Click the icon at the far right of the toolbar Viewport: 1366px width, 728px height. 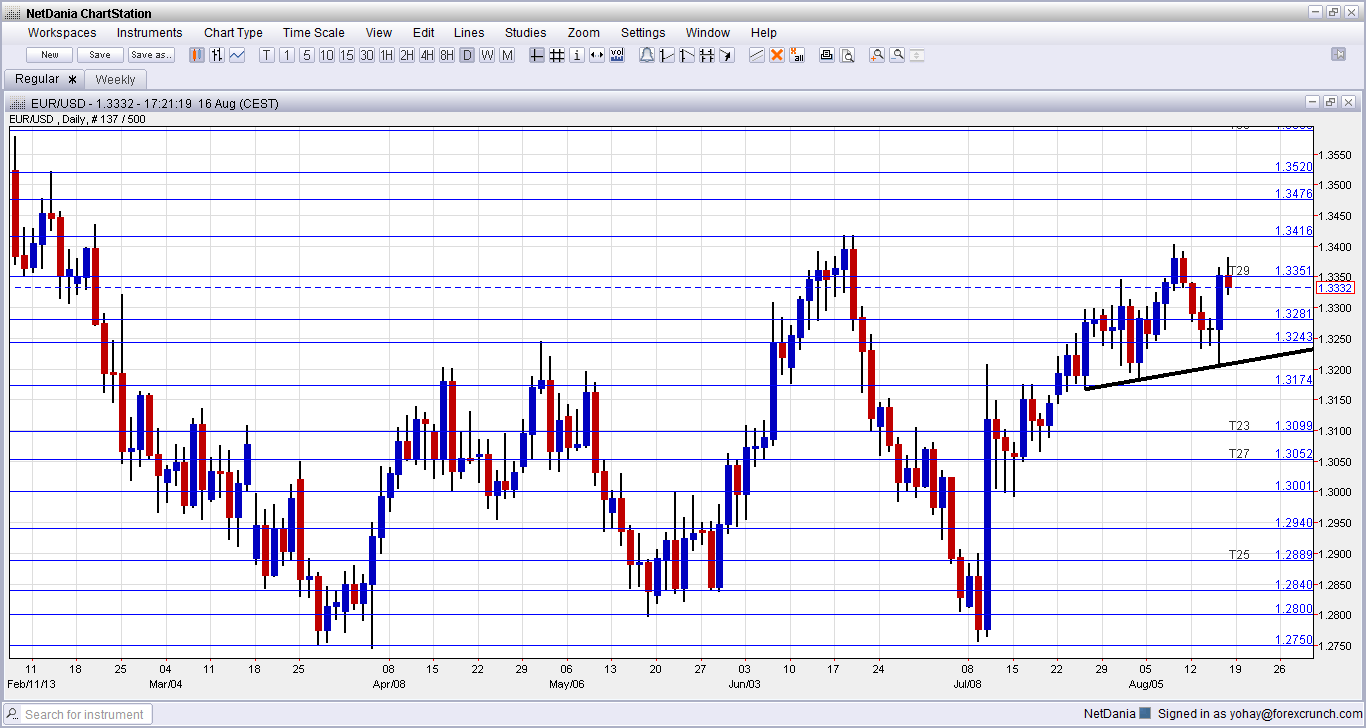point(1339,54)
